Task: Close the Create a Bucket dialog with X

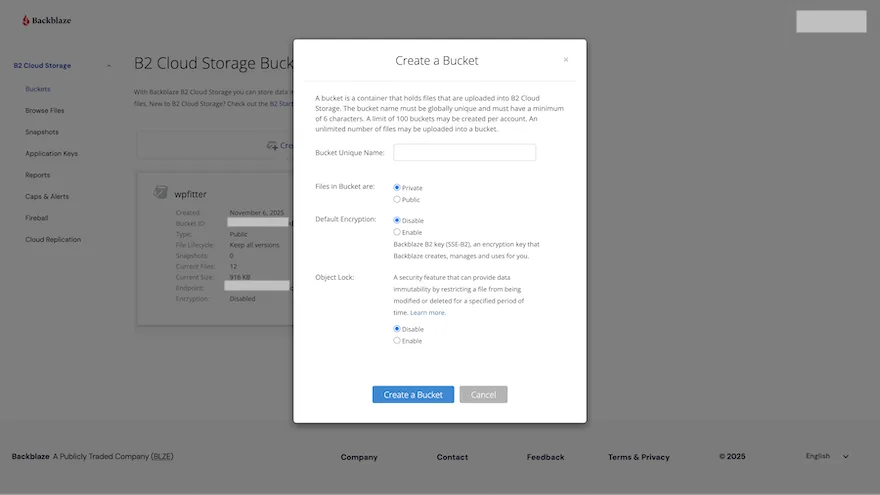Action: pos(566,59)
